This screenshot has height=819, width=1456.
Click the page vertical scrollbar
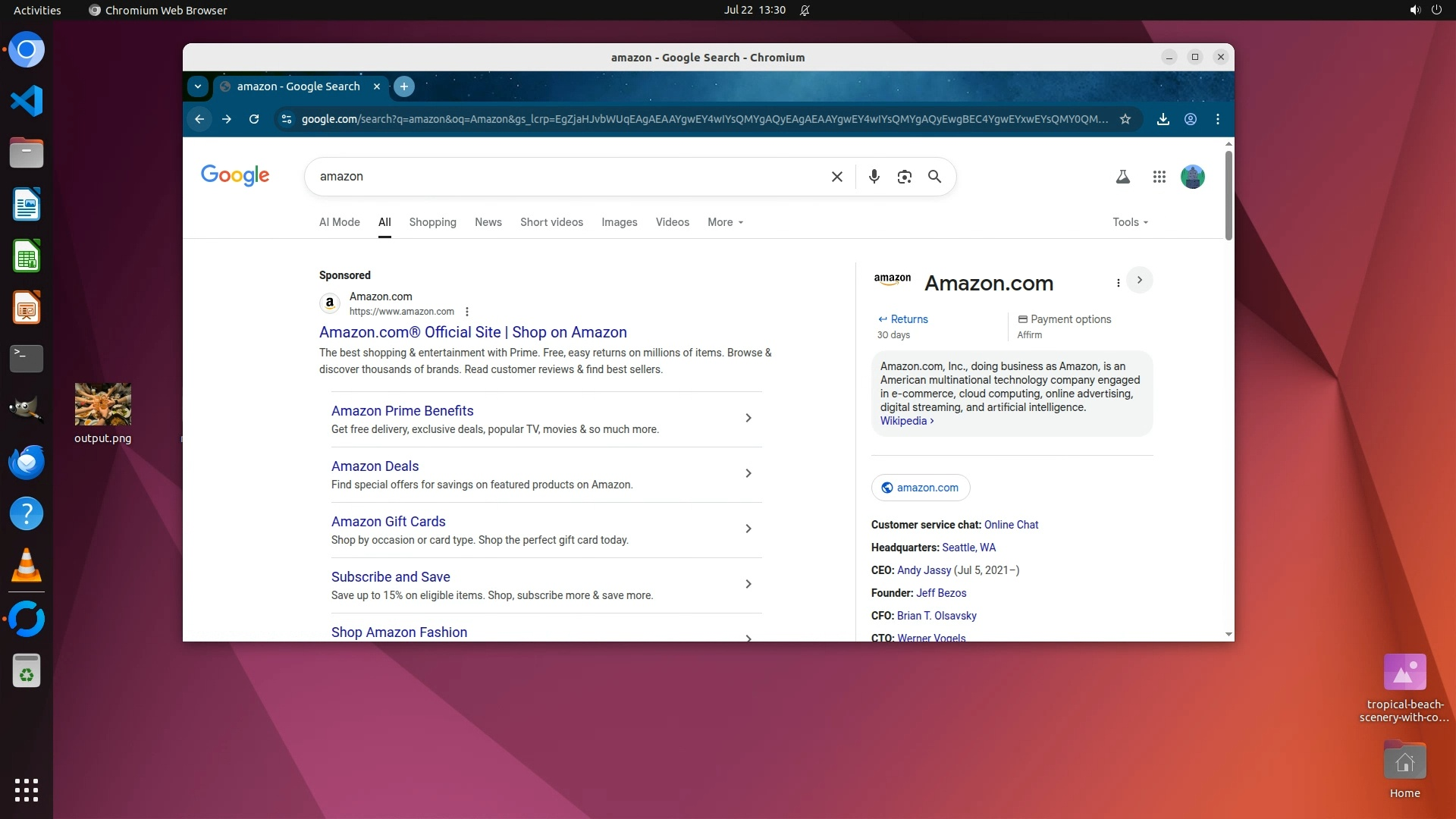pyautogui.click(x=1228, y=196)
